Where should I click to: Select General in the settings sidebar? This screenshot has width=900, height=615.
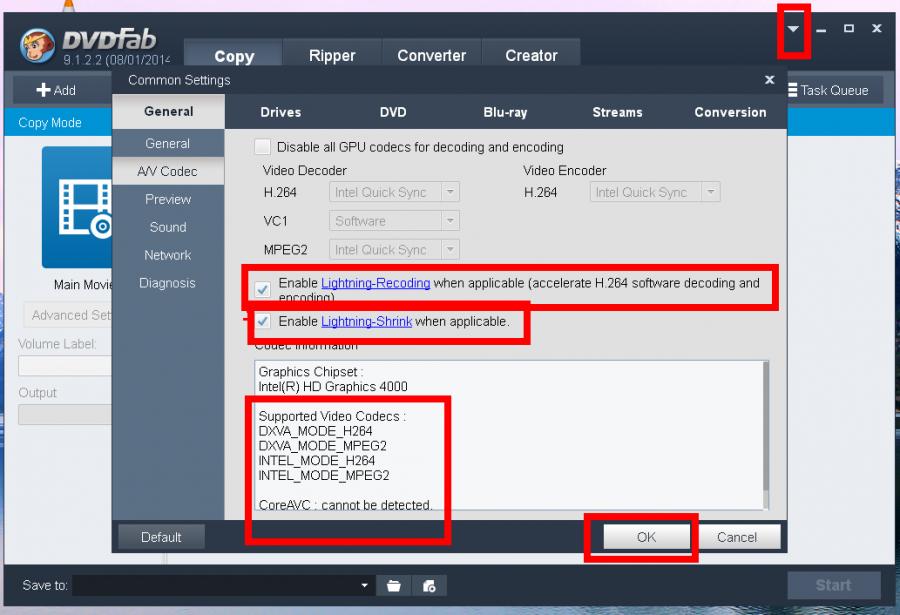tap(168, 143)
